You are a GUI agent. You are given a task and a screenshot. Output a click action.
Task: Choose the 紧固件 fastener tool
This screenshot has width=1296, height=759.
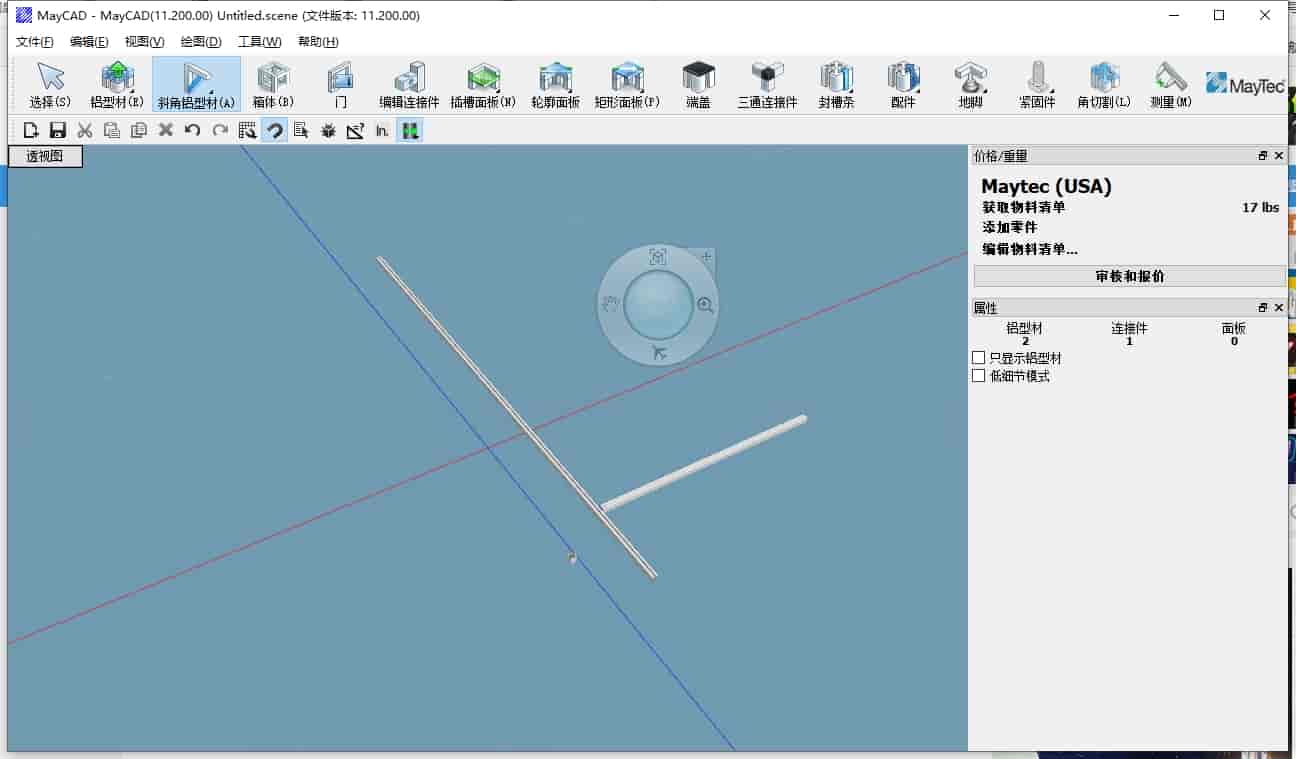point(1037,84)
